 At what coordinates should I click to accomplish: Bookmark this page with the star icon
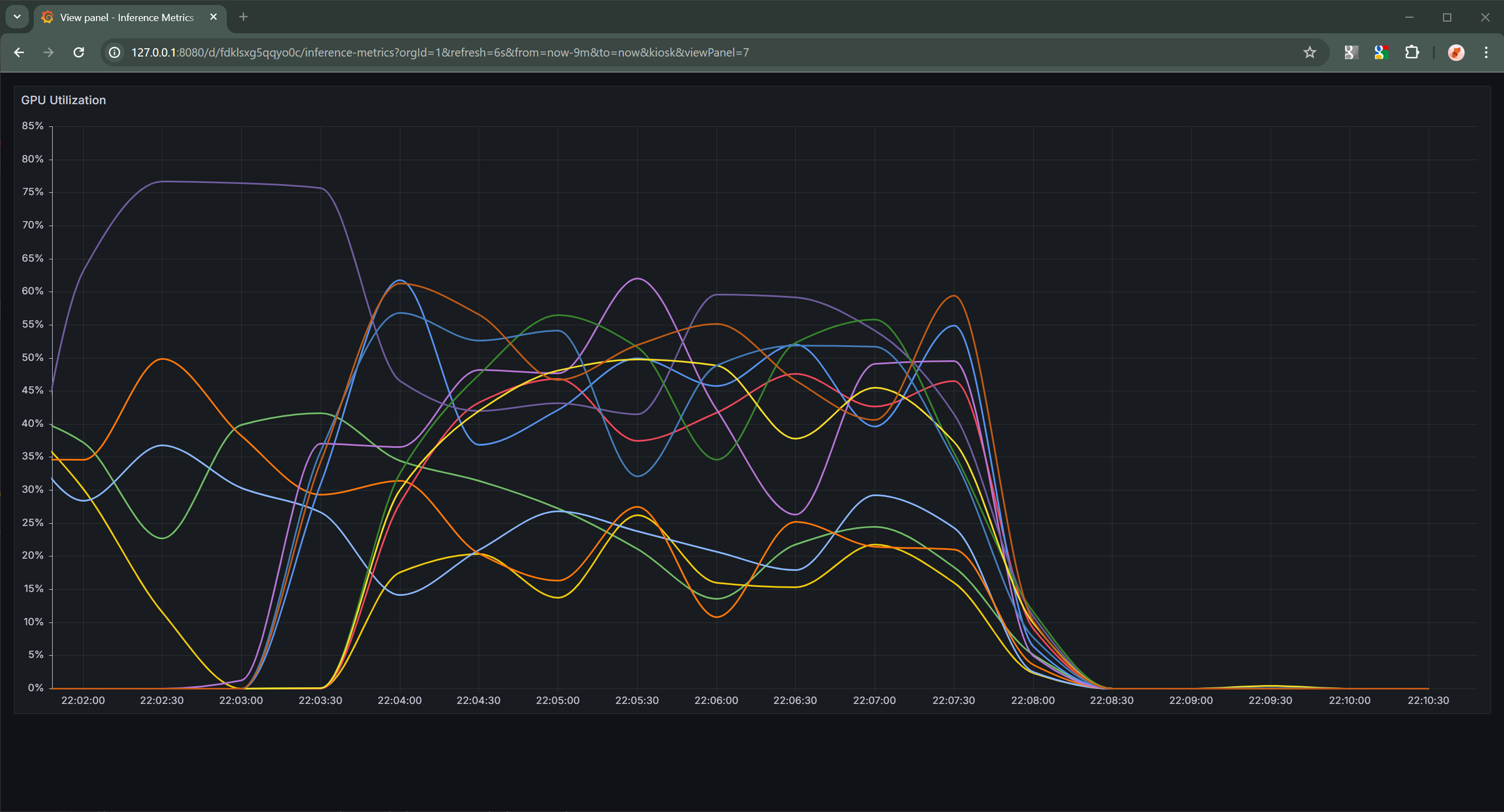coord(1309,52)
